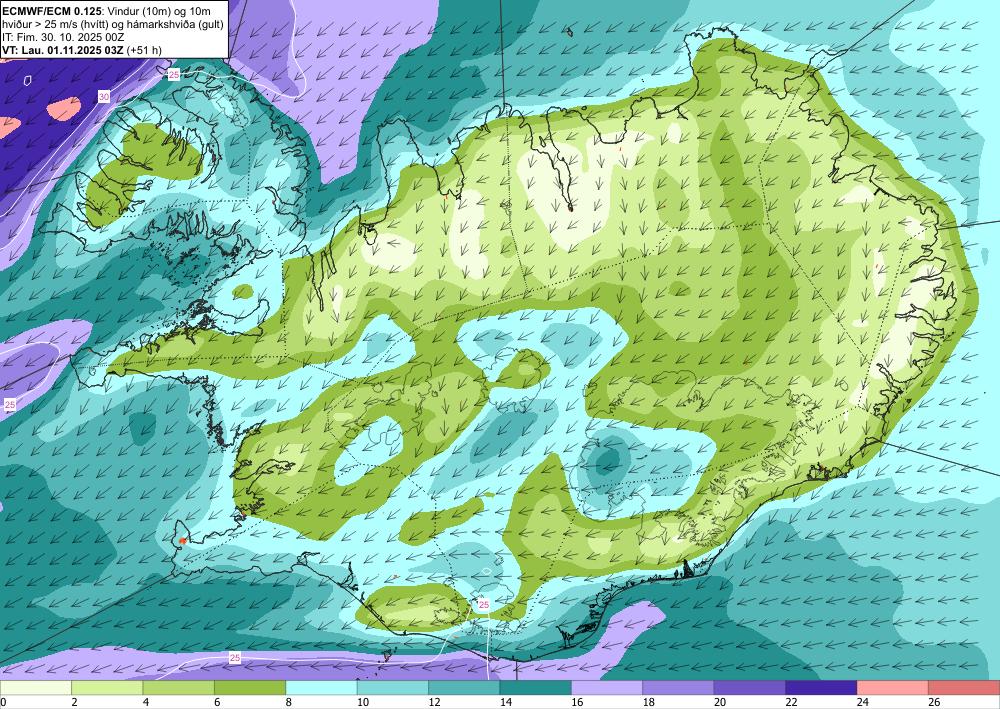1000x709 pixels.
Task: Click the legend scale value '6'
Action: (x=217, y=703)
